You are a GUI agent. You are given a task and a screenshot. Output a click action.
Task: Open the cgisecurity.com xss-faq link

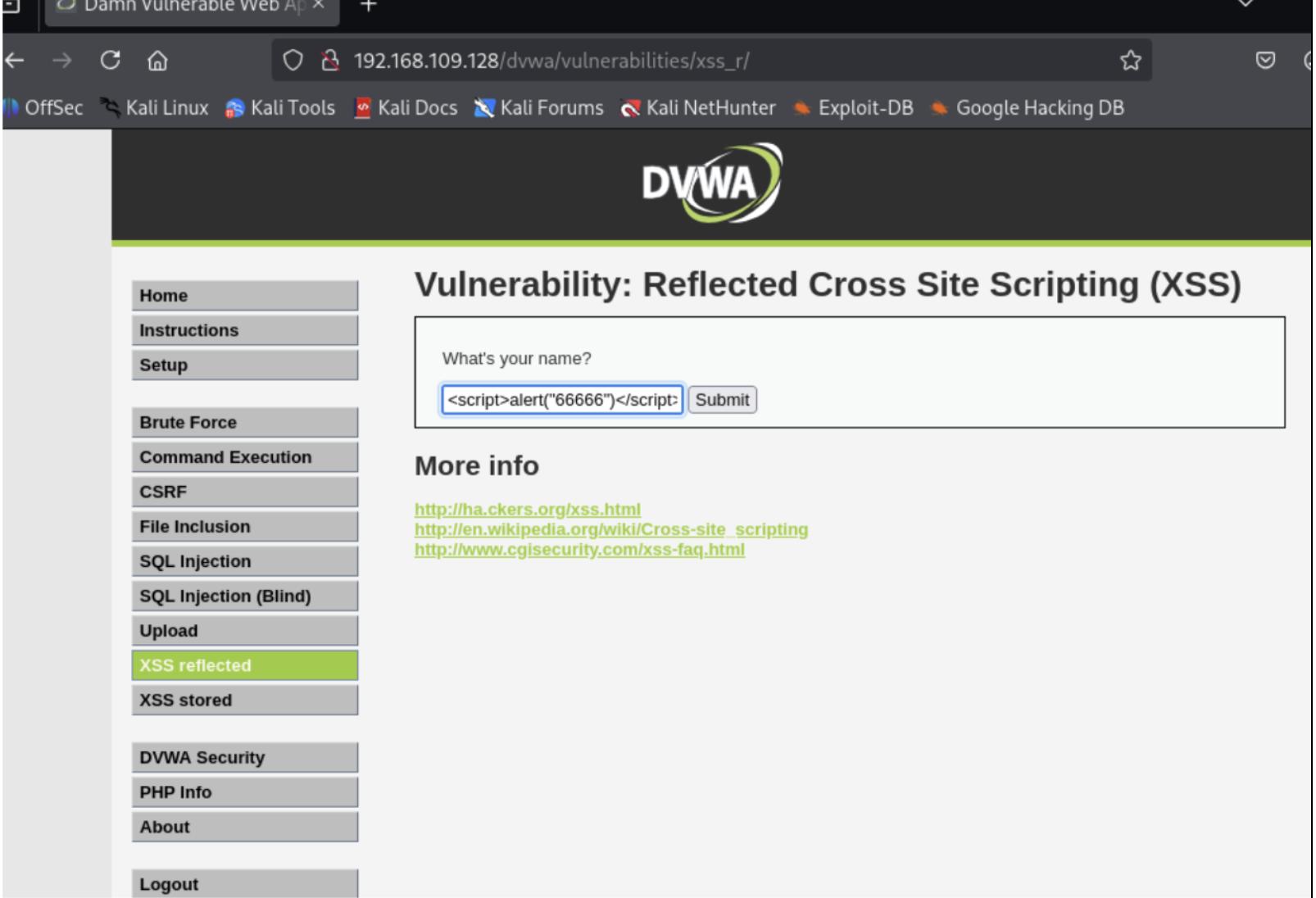pyautogui.click(x=579, y=549)
